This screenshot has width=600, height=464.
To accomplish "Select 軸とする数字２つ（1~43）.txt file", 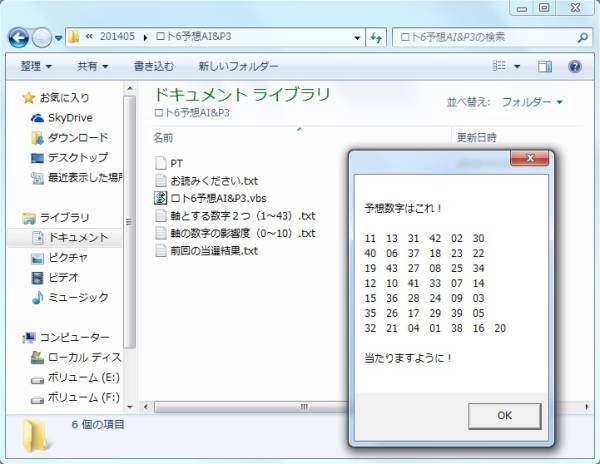I will click(235, 216).
